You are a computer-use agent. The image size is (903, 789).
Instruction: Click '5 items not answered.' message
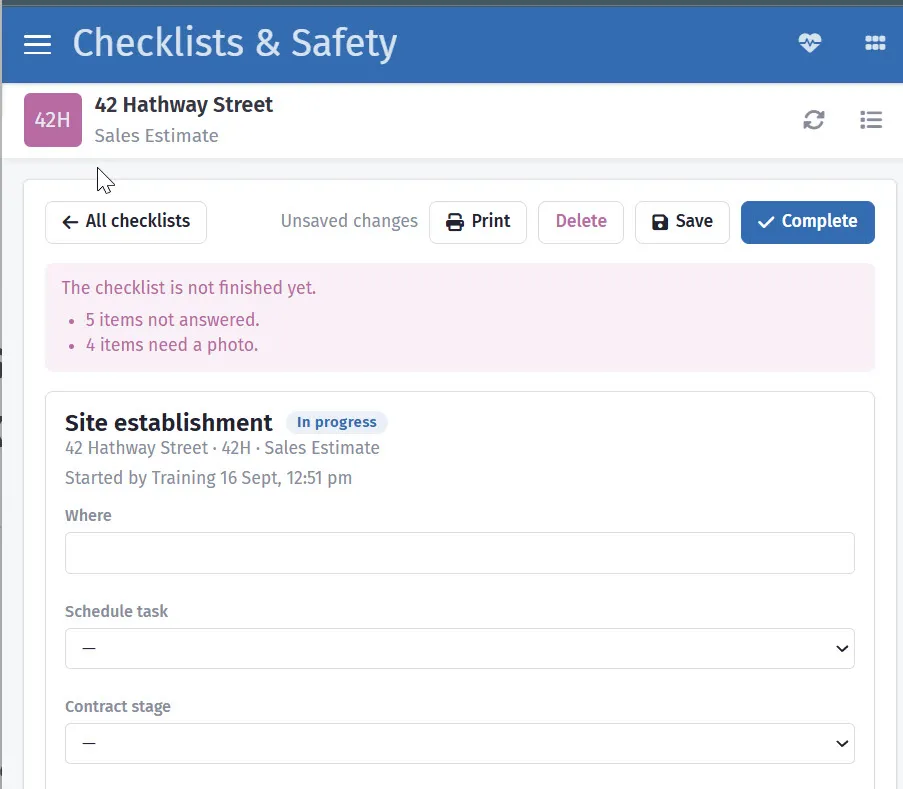tap(172, 320)
